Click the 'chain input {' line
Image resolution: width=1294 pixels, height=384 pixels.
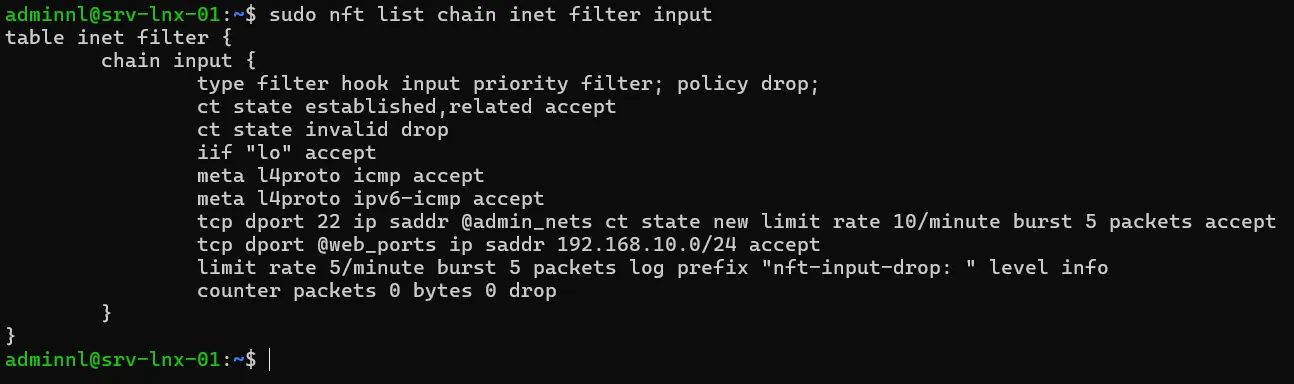(179, 61)
